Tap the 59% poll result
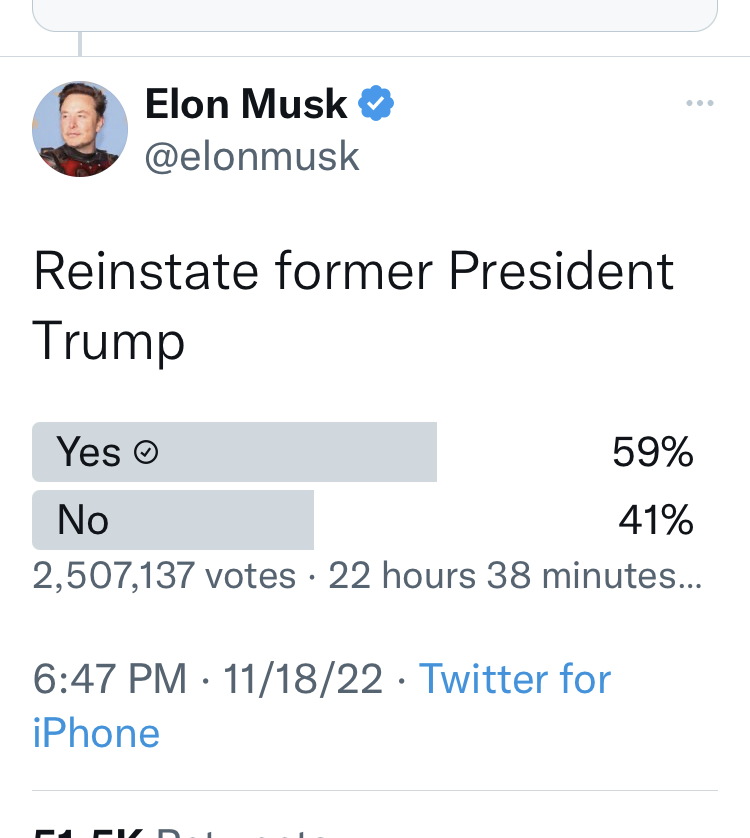The height and width of the screenshot is (838, 750). click(653, 453)
